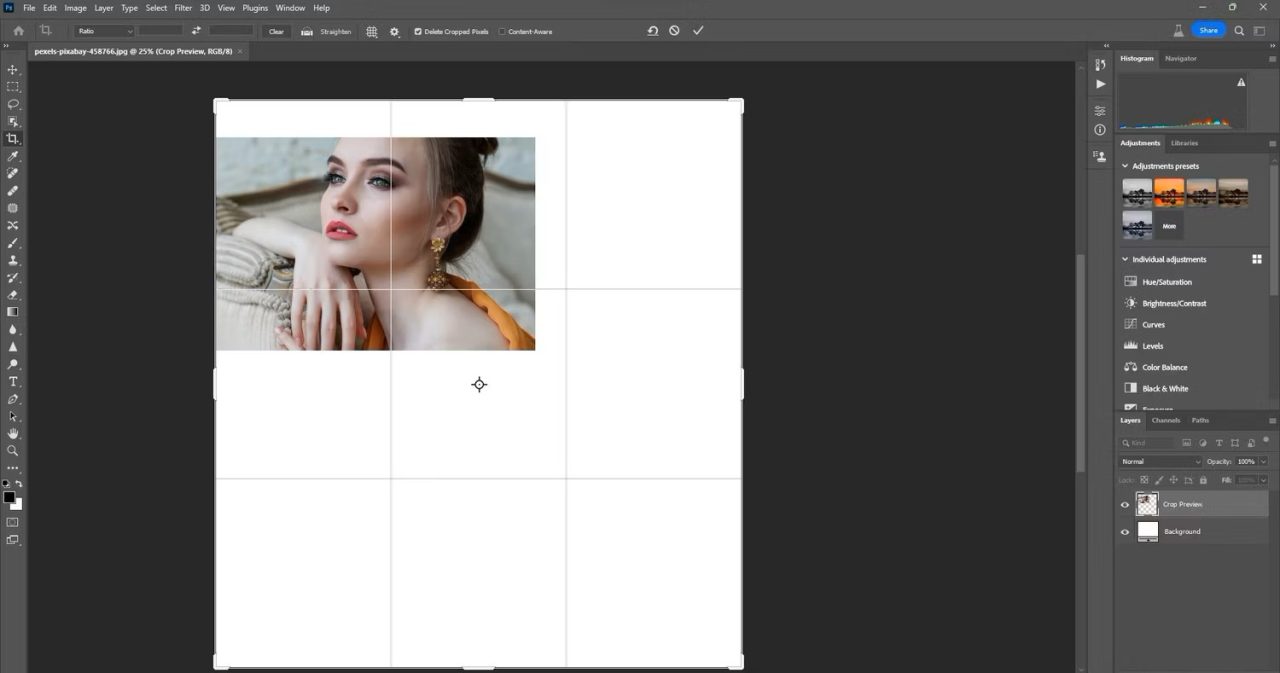Hide the Crop Preview layer
This screenshot has width=1280, height=673.
(1125, 505)
